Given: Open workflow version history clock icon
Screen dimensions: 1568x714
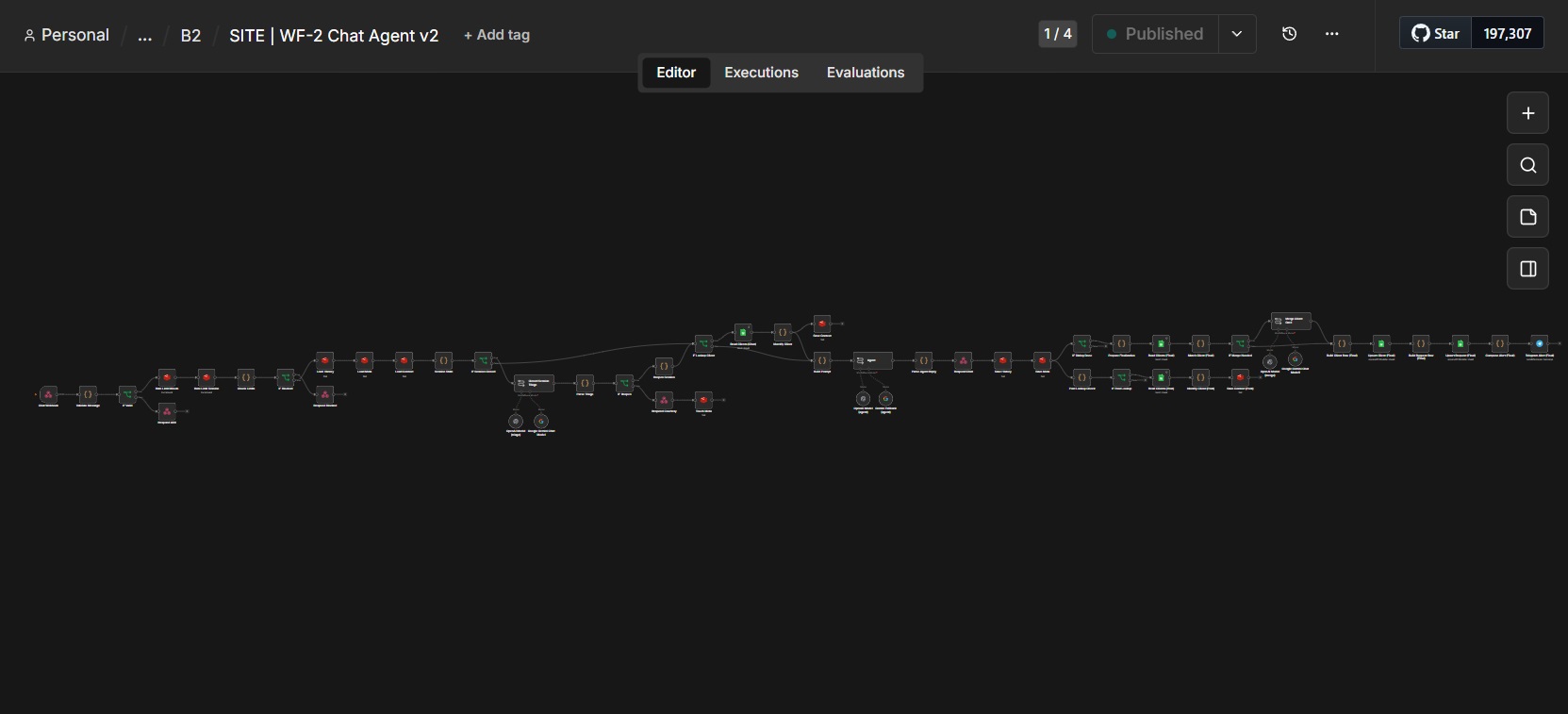Looking at the screenshot, I should point(1289,34).
